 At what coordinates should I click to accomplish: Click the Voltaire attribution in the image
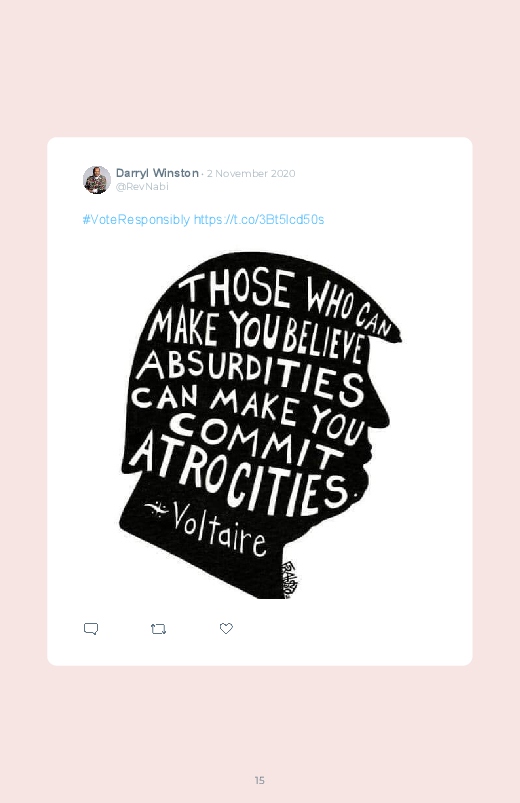220,530
